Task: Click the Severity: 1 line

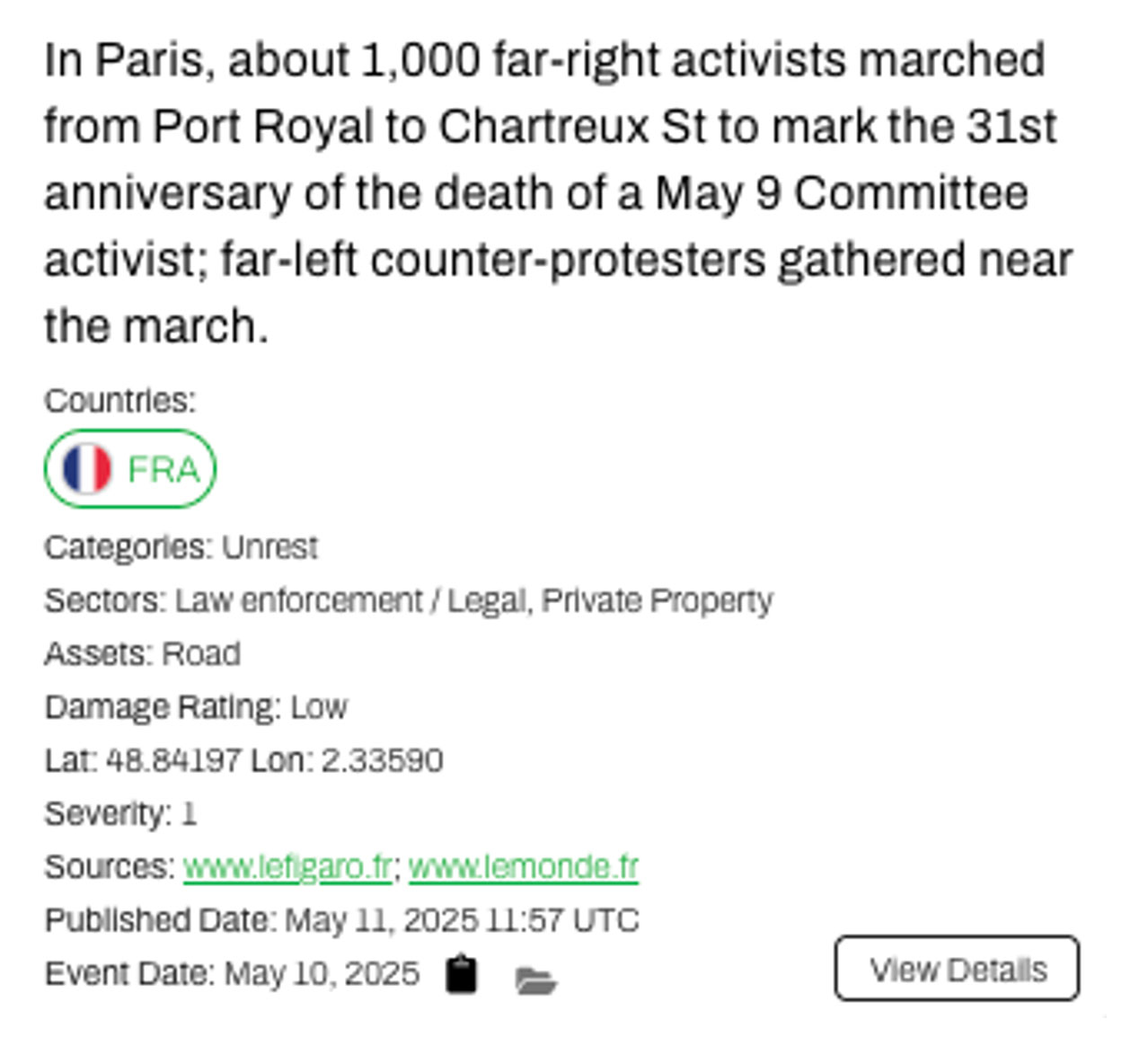Action: pyautogui.click(x=119, y=813)
